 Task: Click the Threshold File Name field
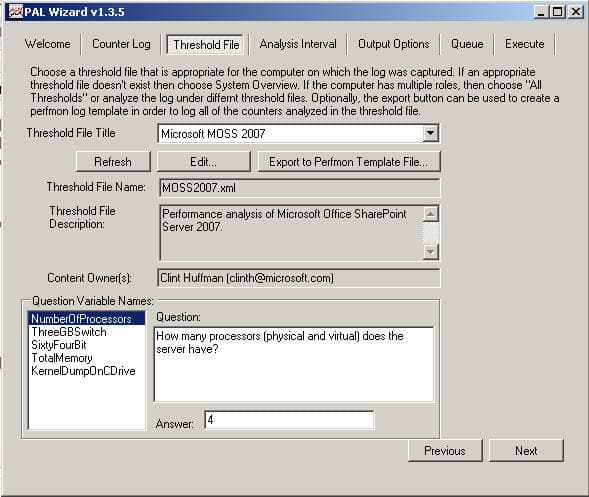[x=299, y=187]
